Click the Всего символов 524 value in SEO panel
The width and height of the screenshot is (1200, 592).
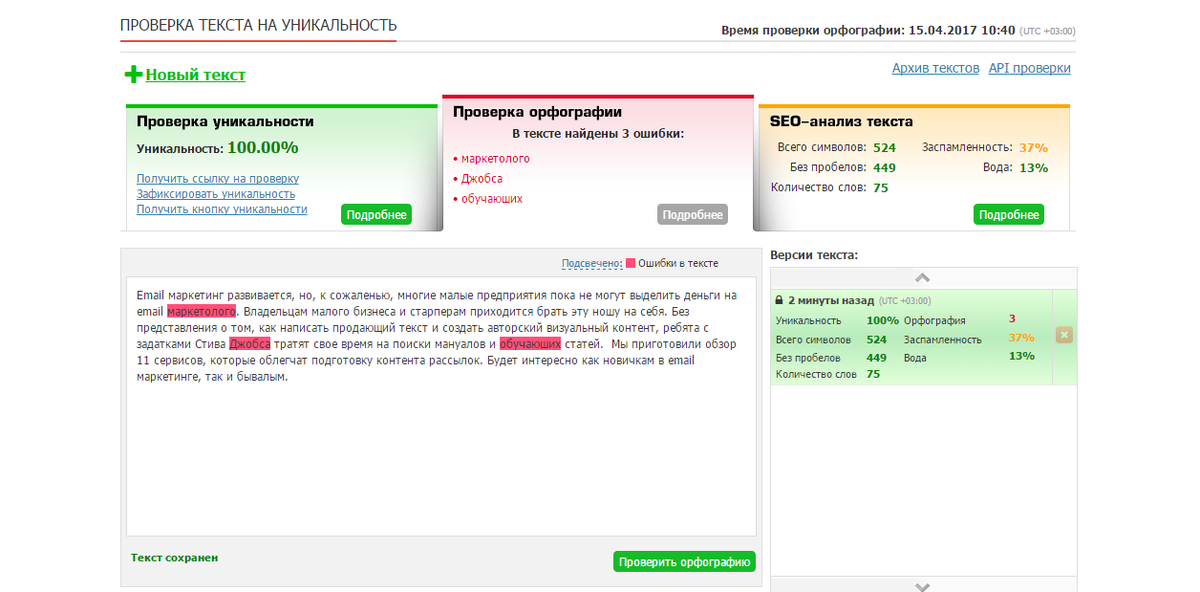coord(884,147)
